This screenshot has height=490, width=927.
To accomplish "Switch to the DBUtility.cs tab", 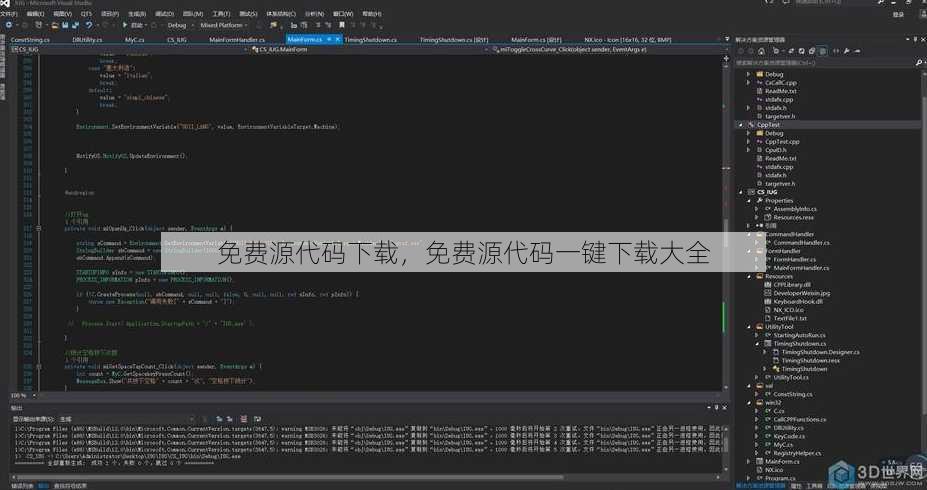I will click(x=87, y=40).
